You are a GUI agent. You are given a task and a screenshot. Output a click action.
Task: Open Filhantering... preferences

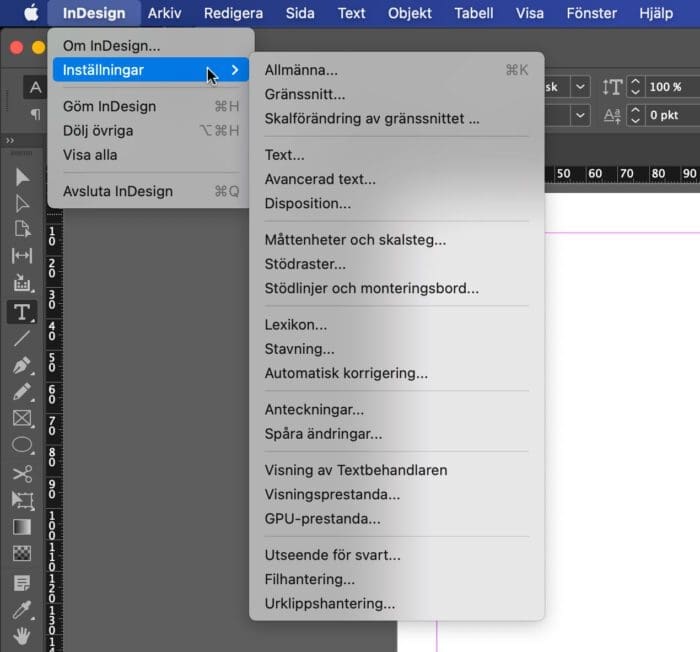point(396,579)
